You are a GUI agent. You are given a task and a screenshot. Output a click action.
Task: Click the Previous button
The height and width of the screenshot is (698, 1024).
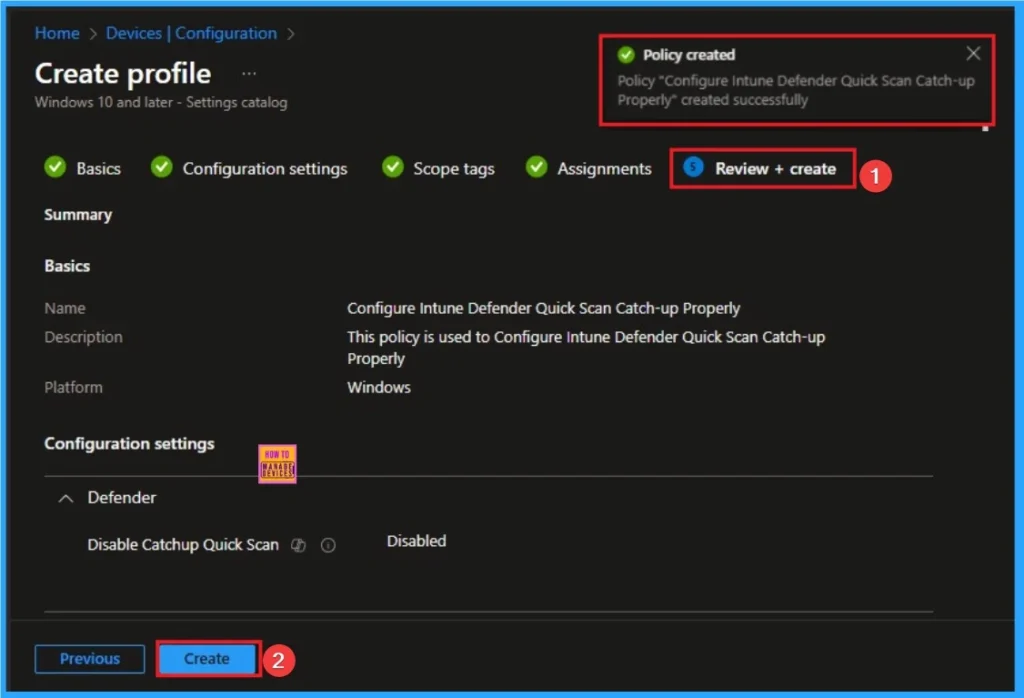tap(89, 659)
